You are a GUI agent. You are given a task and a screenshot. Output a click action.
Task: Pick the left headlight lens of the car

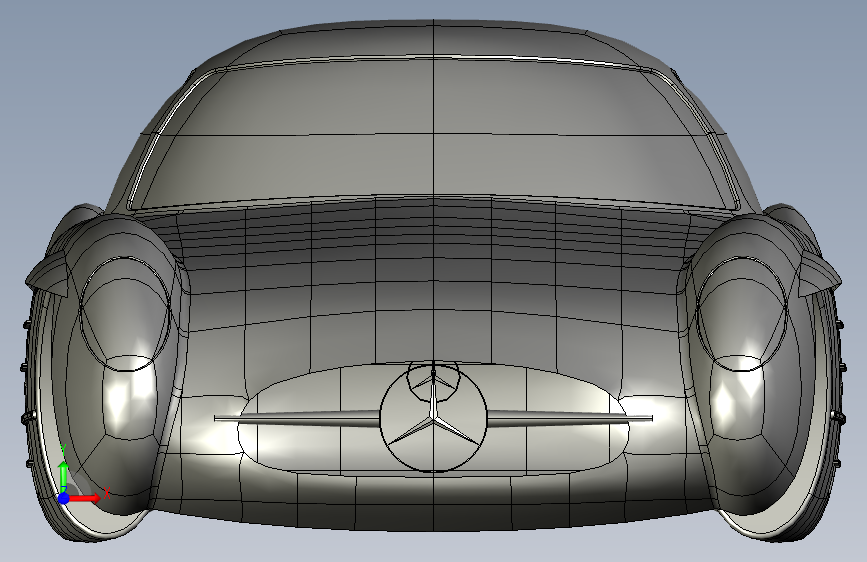point(125,313)
